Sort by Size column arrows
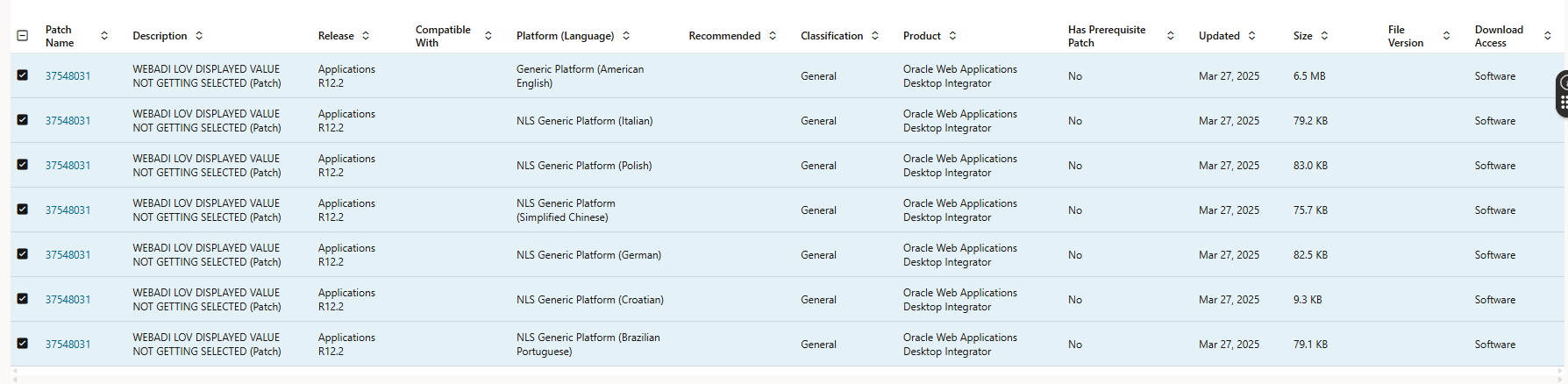 click(x=1324, y=36)
